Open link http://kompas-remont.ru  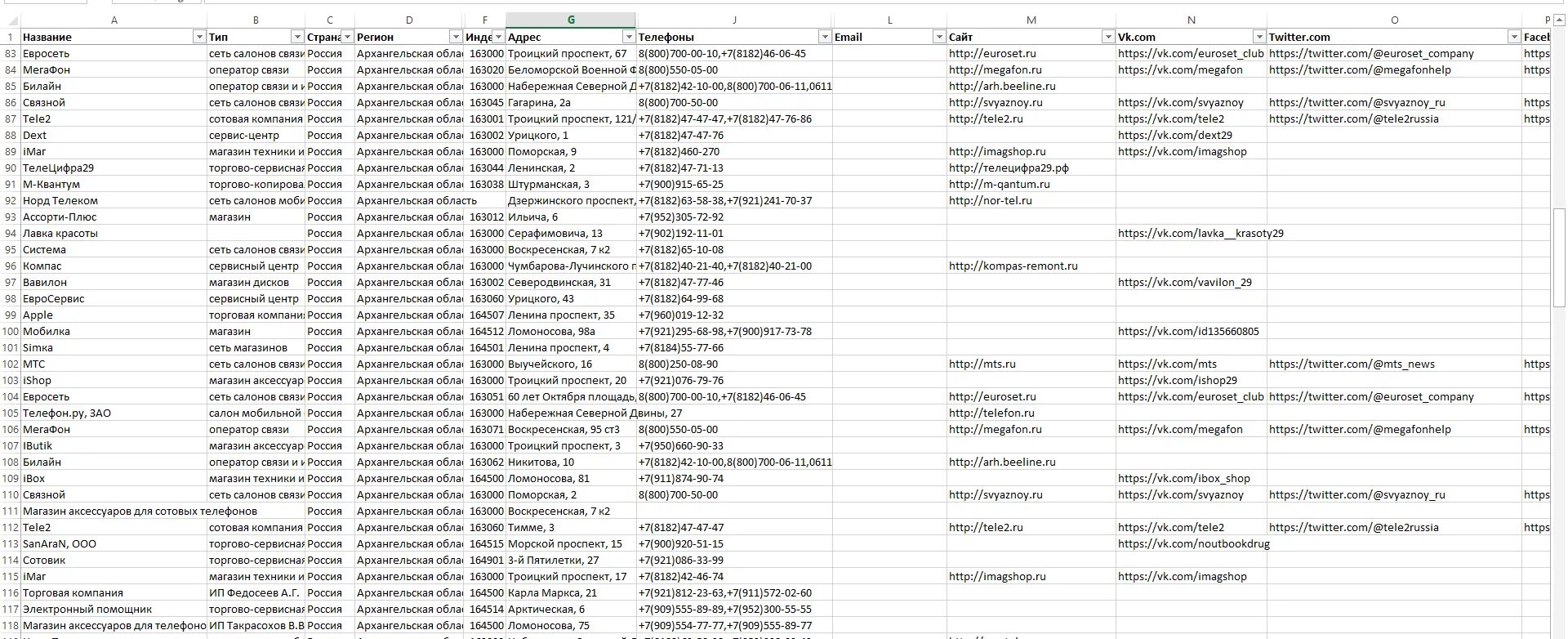(x=1013, y=266)
